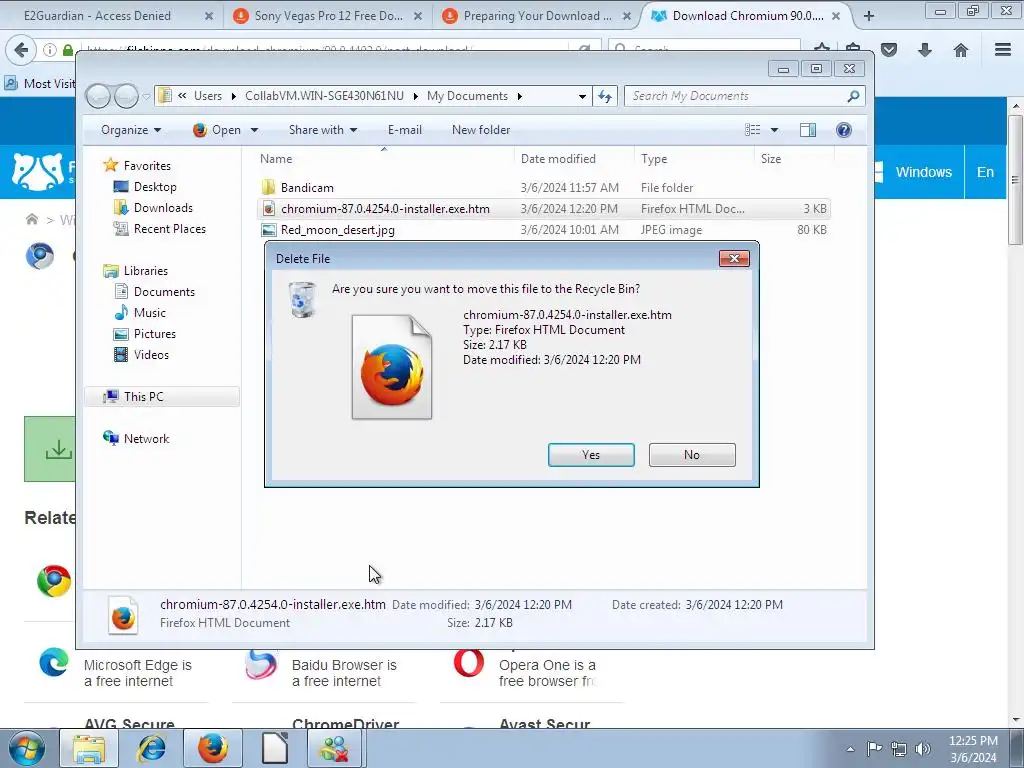1024x768 pixels.
Task: Select the Pictures library
Action: (155, 334)
